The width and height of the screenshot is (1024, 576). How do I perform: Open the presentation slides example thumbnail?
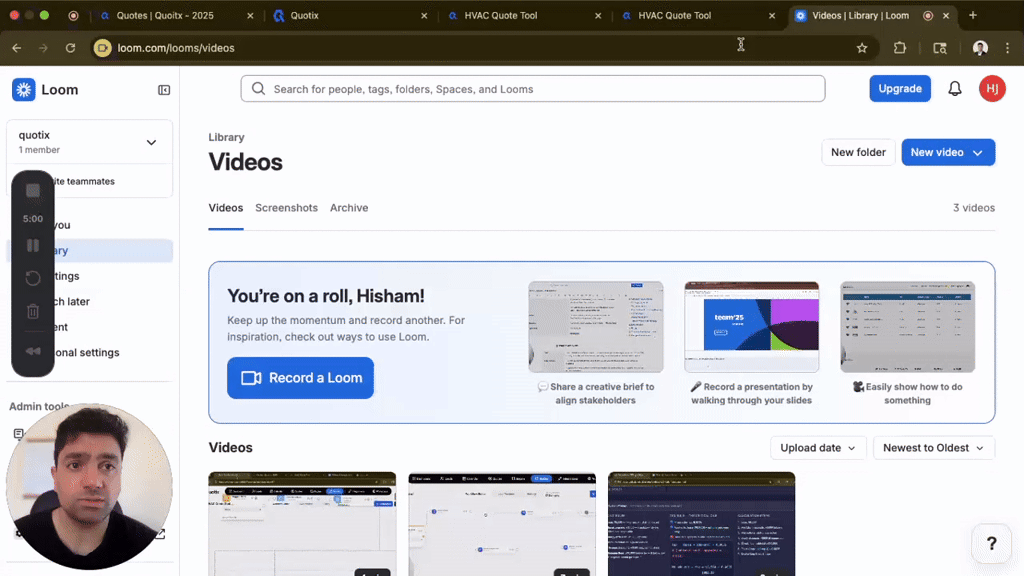tap(752, 327)
